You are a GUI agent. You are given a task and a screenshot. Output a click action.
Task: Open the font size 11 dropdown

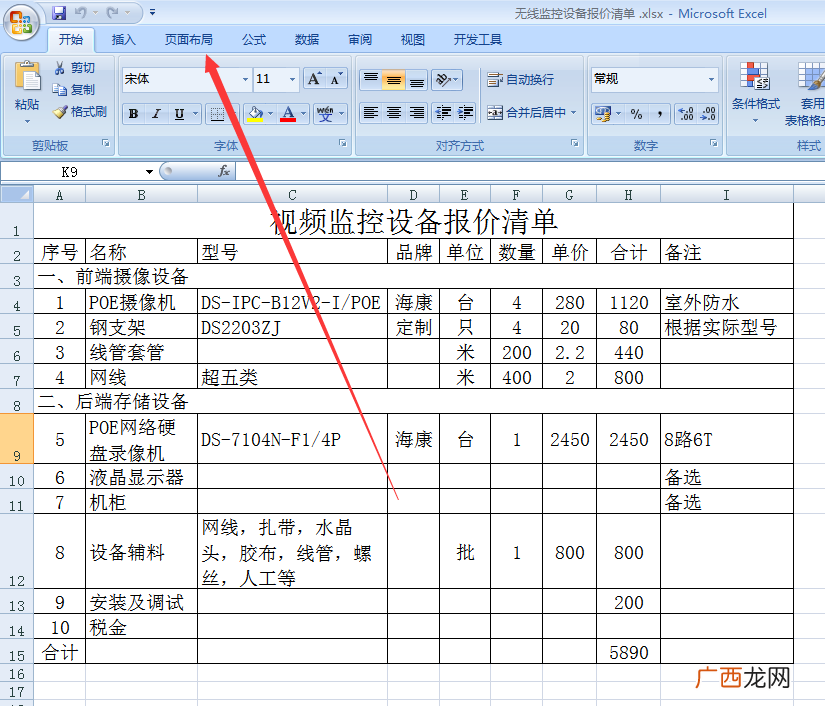coord(292,79)
